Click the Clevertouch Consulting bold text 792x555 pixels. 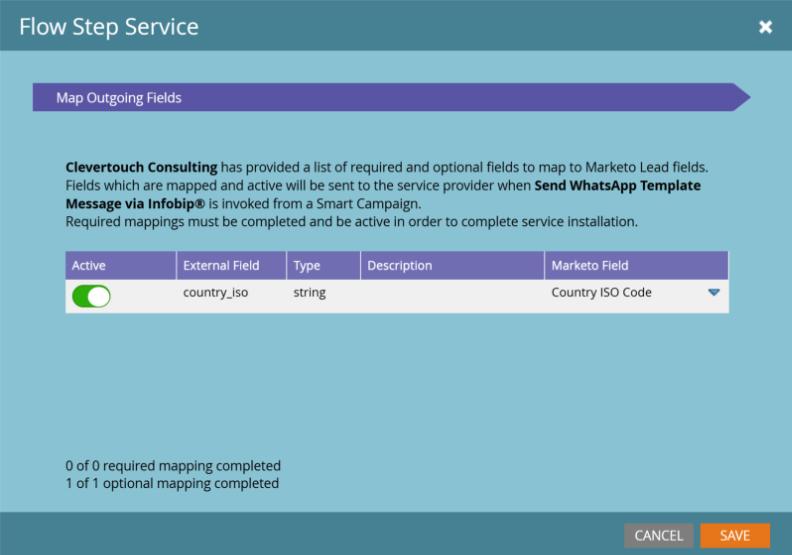pyautogui.click(x=141, y=167)
